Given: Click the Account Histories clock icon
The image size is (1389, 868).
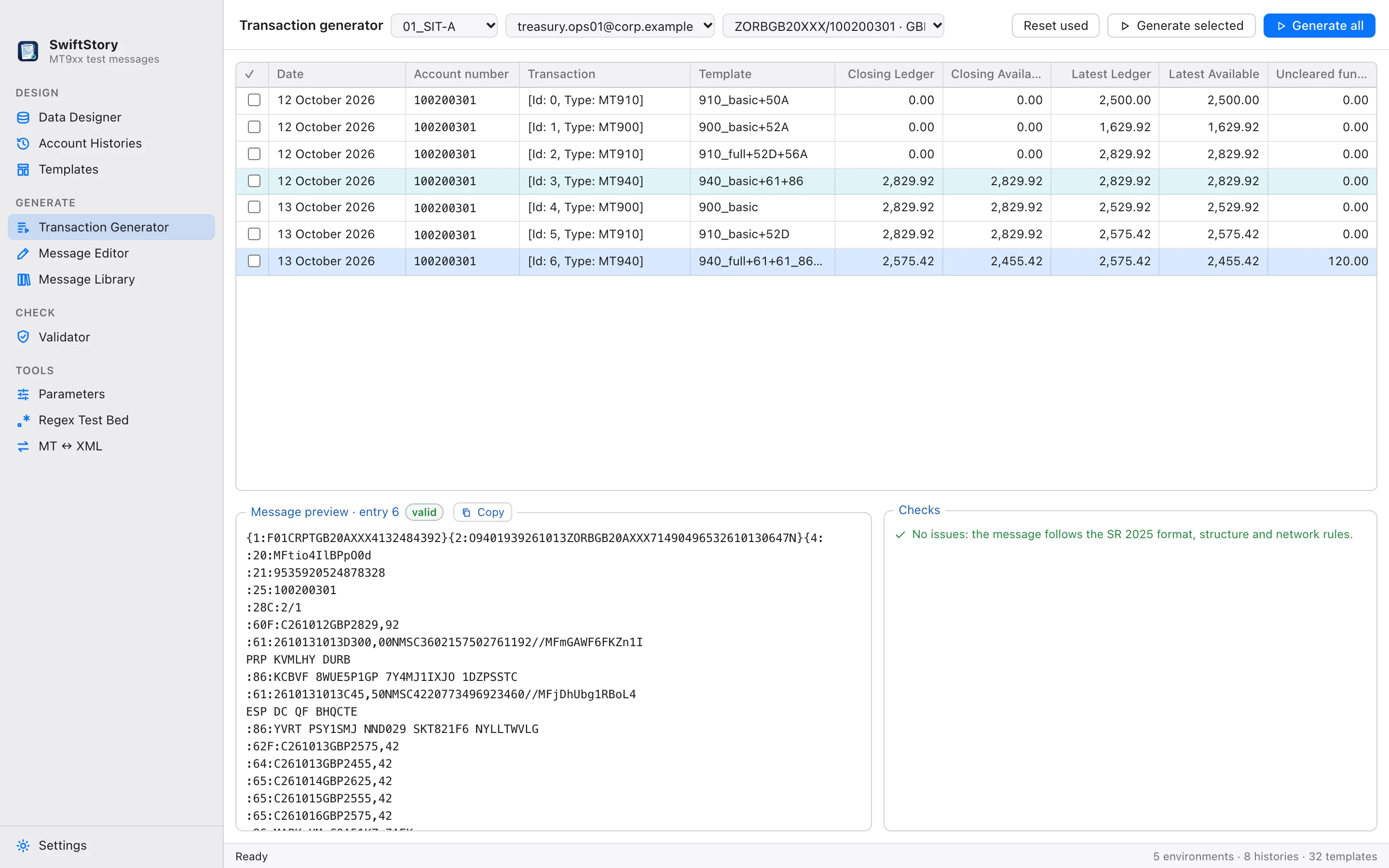Looking at the screenshot, I should (23, 144).
